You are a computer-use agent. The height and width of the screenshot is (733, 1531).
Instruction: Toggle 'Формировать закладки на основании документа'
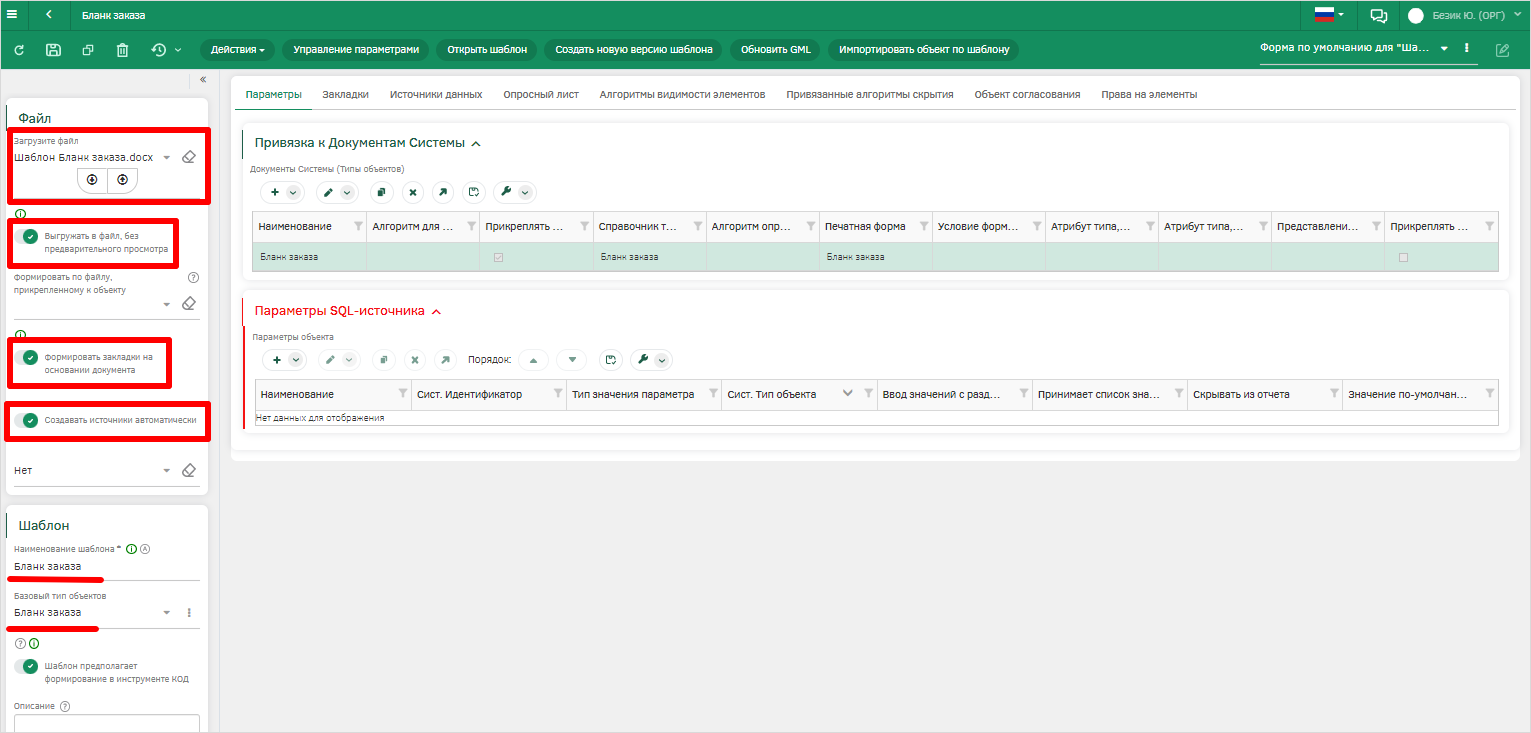pyautogui.click(x=27, y=357)
